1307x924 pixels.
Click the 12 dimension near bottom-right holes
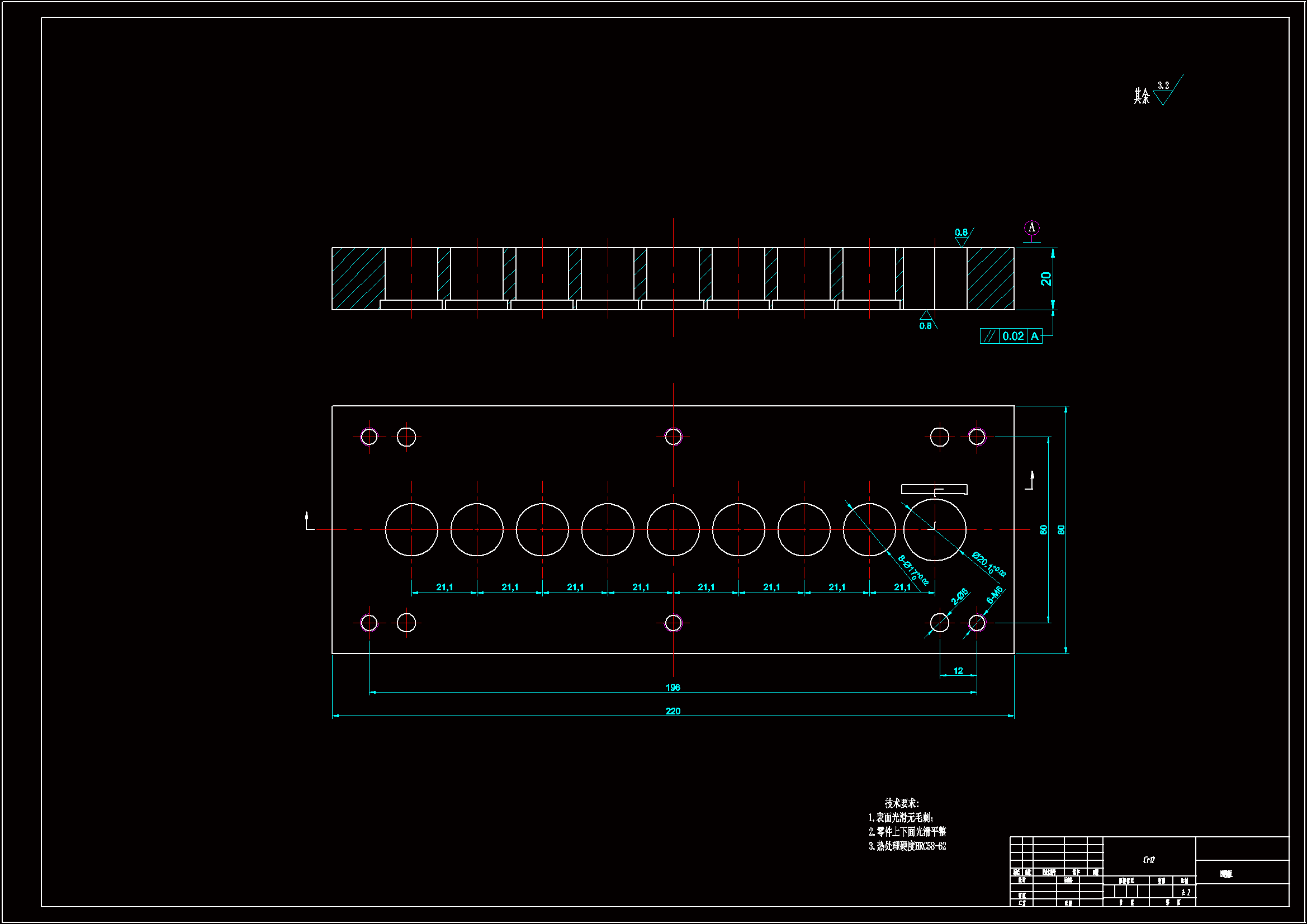click(958, 671)
